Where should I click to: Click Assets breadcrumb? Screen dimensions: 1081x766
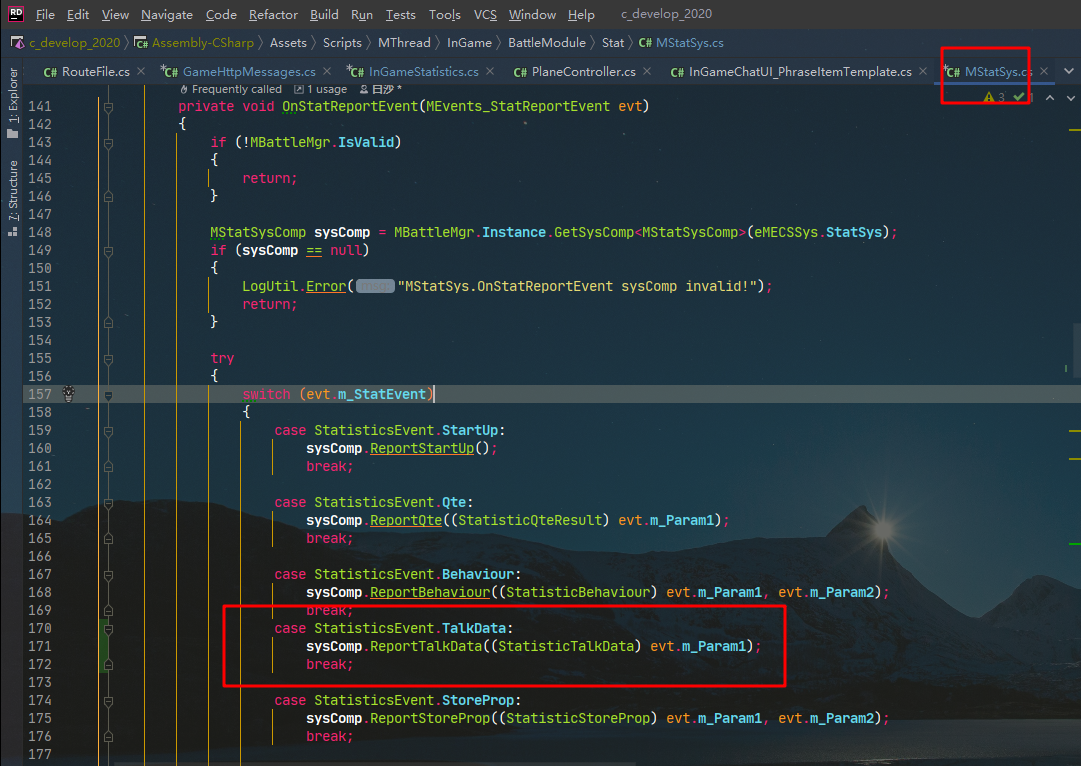click(x=288, y=43)
